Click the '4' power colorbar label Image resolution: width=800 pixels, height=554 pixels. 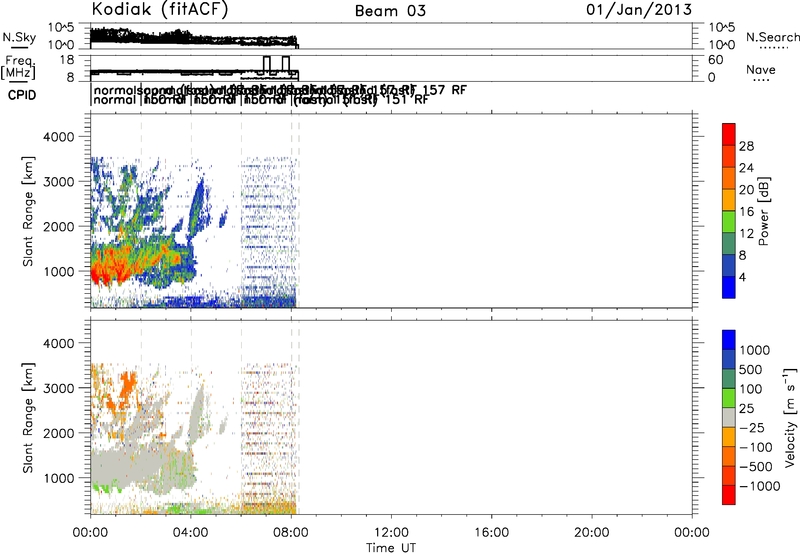coord(742,277)
